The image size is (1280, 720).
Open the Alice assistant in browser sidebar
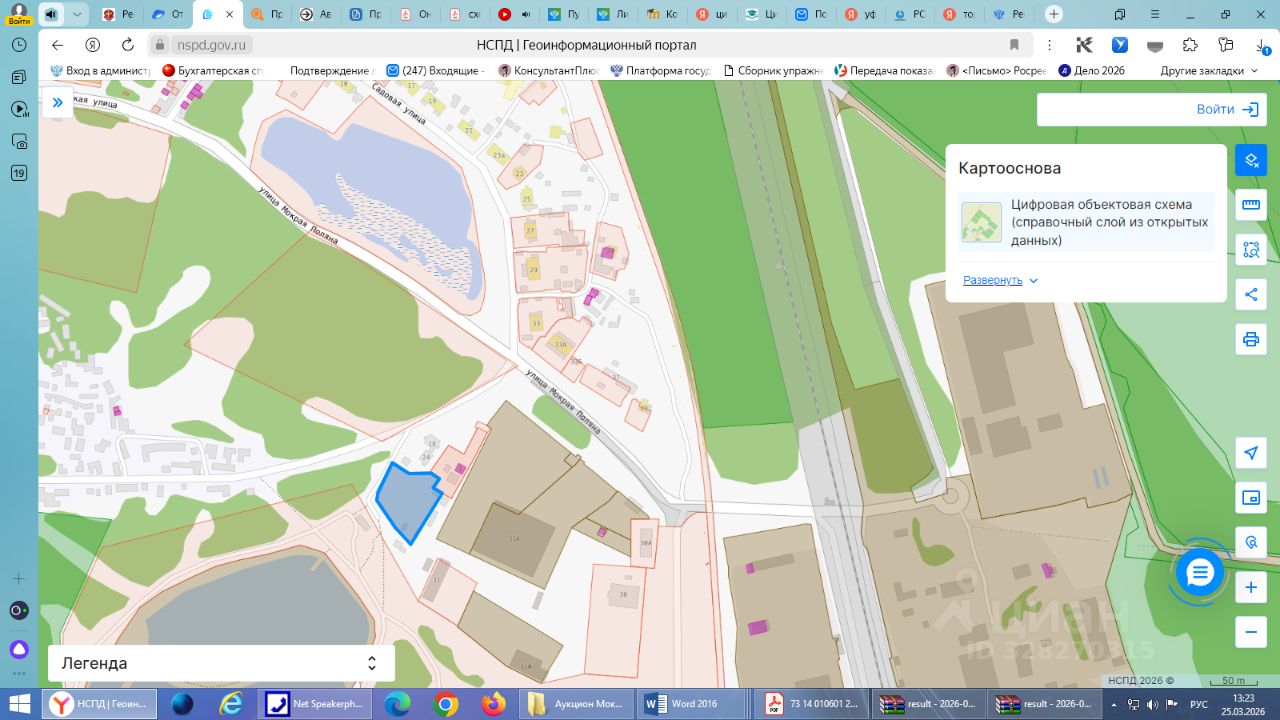19,649
